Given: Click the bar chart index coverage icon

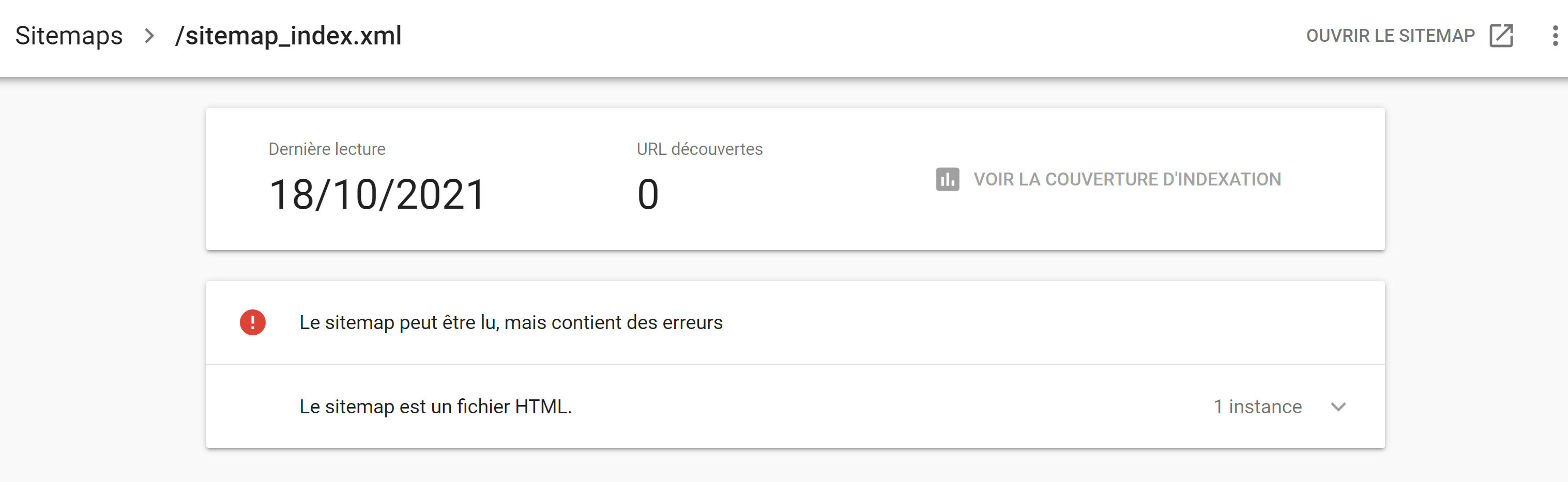Looking at the screenshot, I should click(x=947, y=180).
